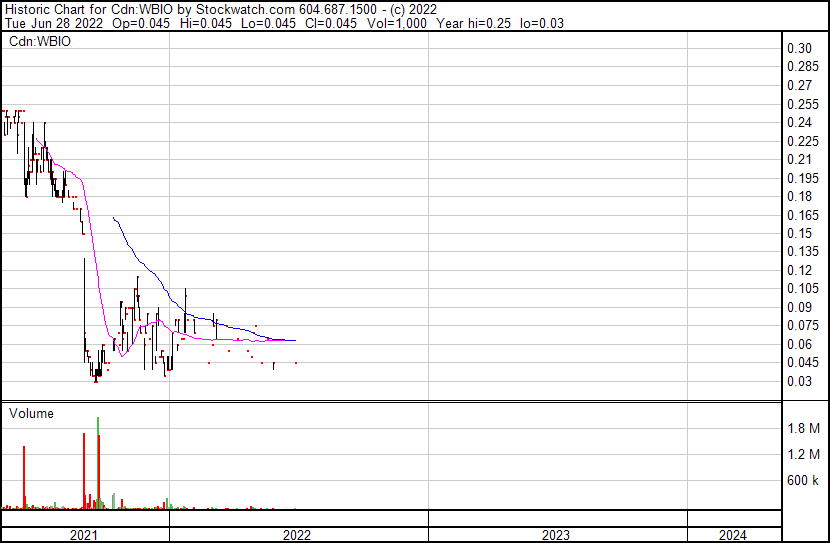
Task: Click the 1.8 M volume axis label
Action: 803,429
